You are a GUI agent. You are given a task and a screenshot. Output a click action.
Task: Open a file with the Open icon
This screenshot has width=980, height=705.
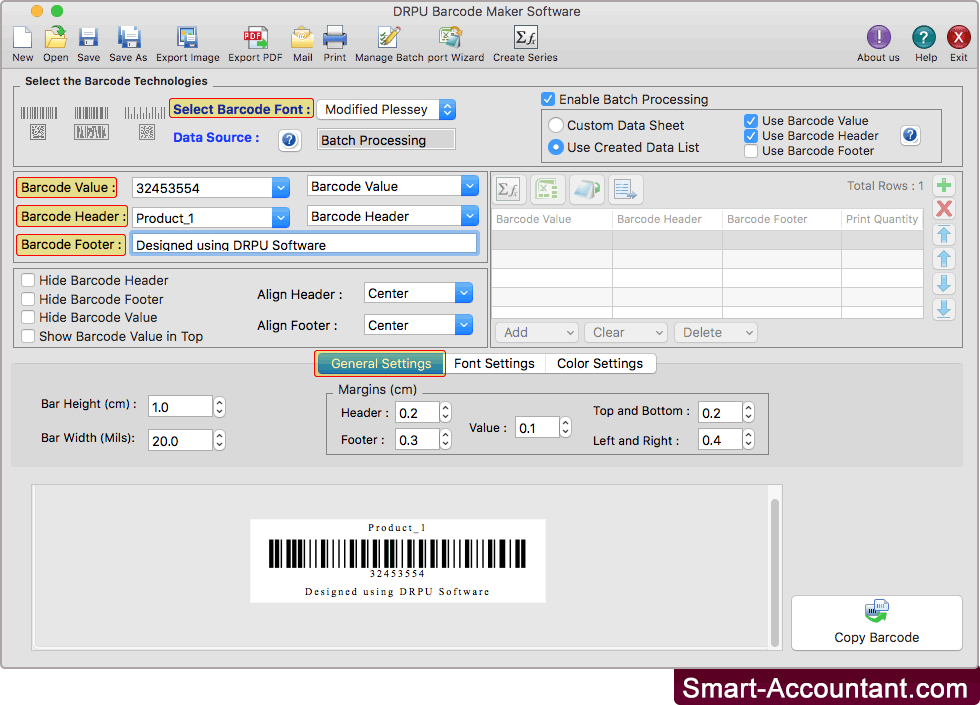click(56, 38)
